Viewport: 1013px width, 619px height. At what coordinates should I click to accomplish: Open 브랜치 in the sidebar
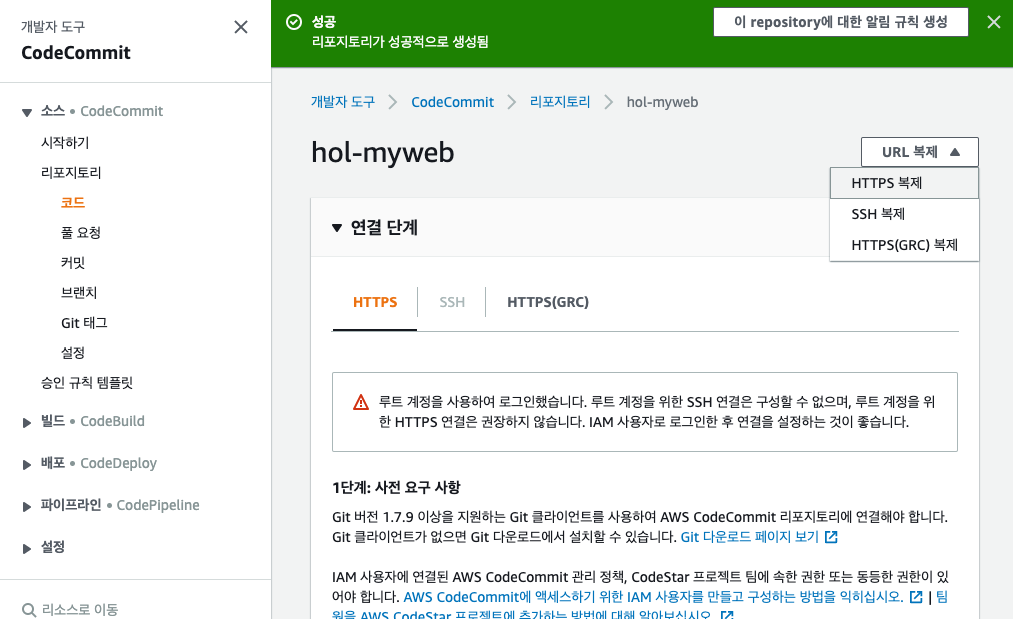pos(79,293)
